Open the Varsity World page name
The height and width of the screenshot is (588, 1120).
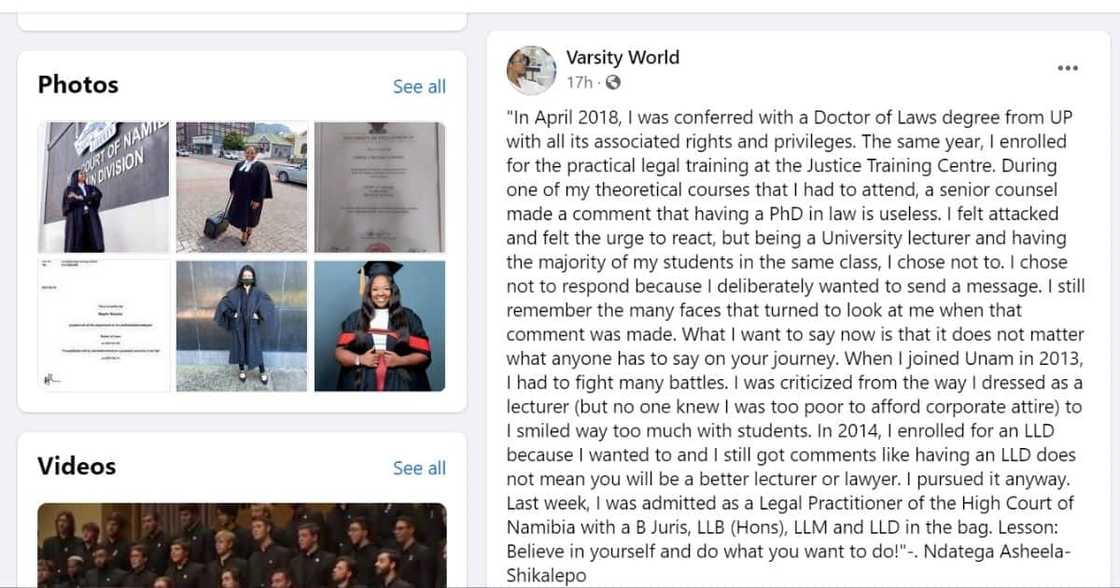622,57
